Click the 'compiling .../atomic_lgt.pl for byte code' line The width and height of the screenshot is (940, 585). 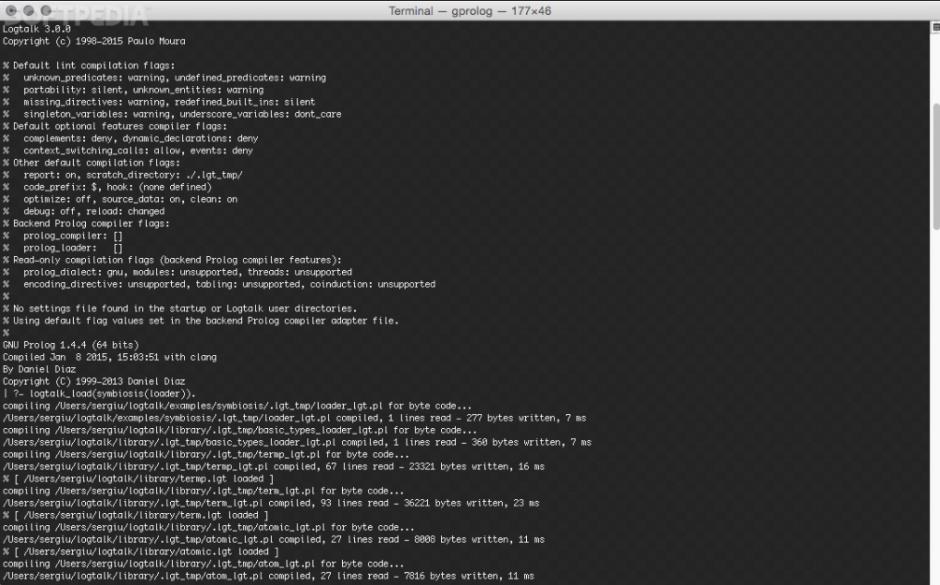(209, 527)
